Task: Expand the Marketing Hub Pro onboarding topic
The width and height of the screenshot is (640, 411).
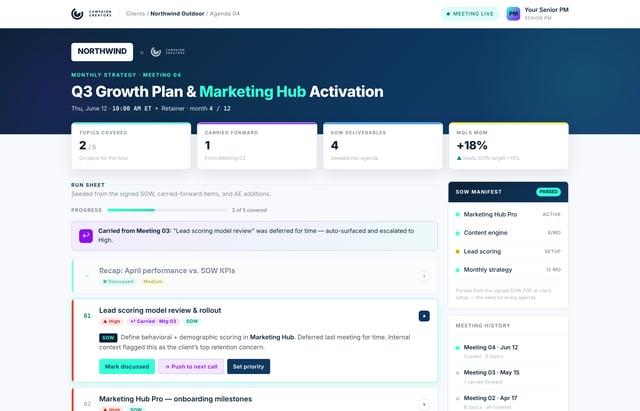Action: tap(424, 404)
